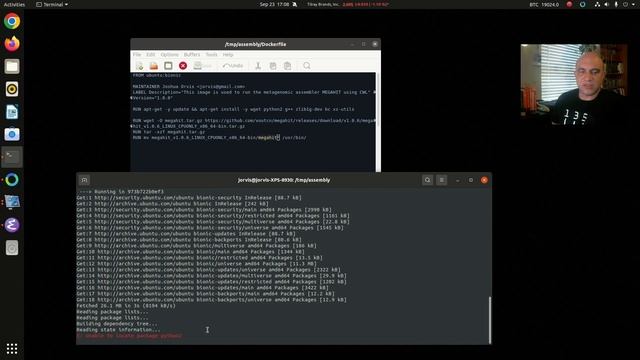
Task: Open the File menu in Emacs
Action: coord(137,55)
